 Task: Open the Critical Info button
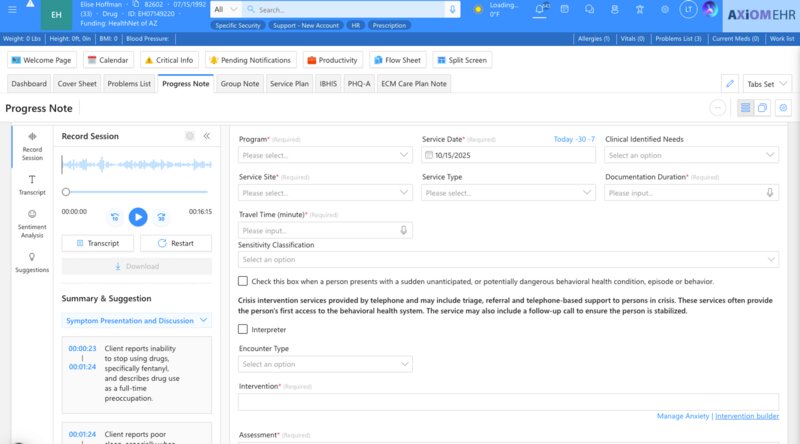169,60
